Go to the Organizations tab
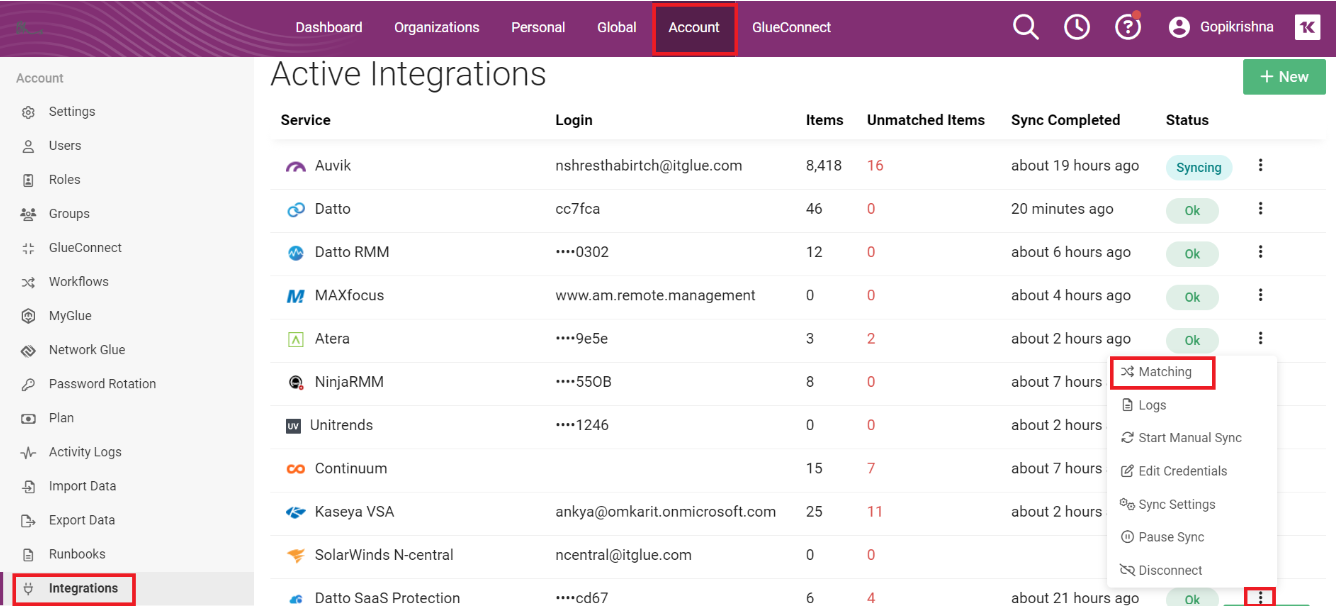 [x=437, y=27]
